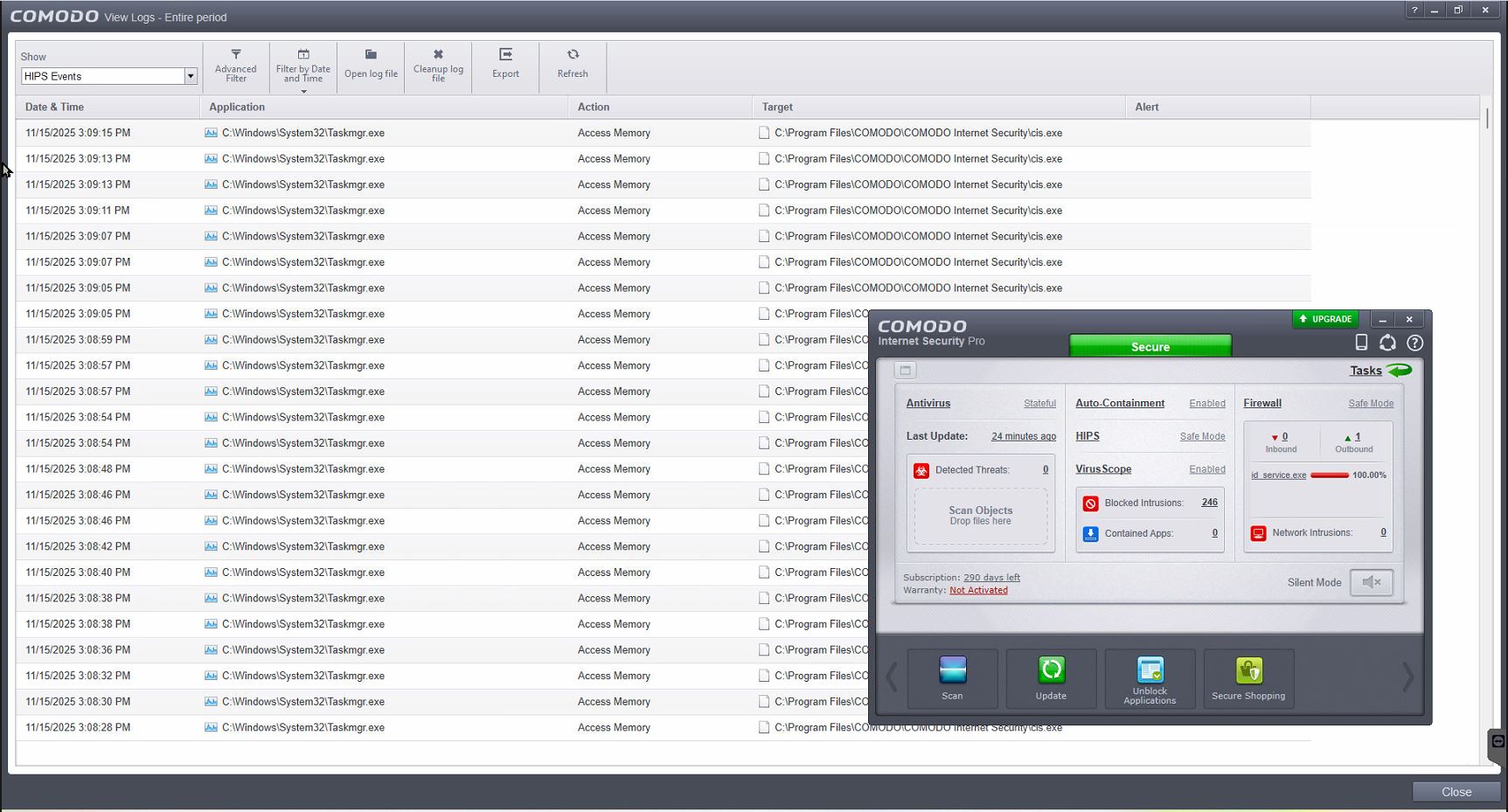Sort by the Date & Time column header
Screen dimensions: 1508x812
pyautogui.click(x=54, y=107)
